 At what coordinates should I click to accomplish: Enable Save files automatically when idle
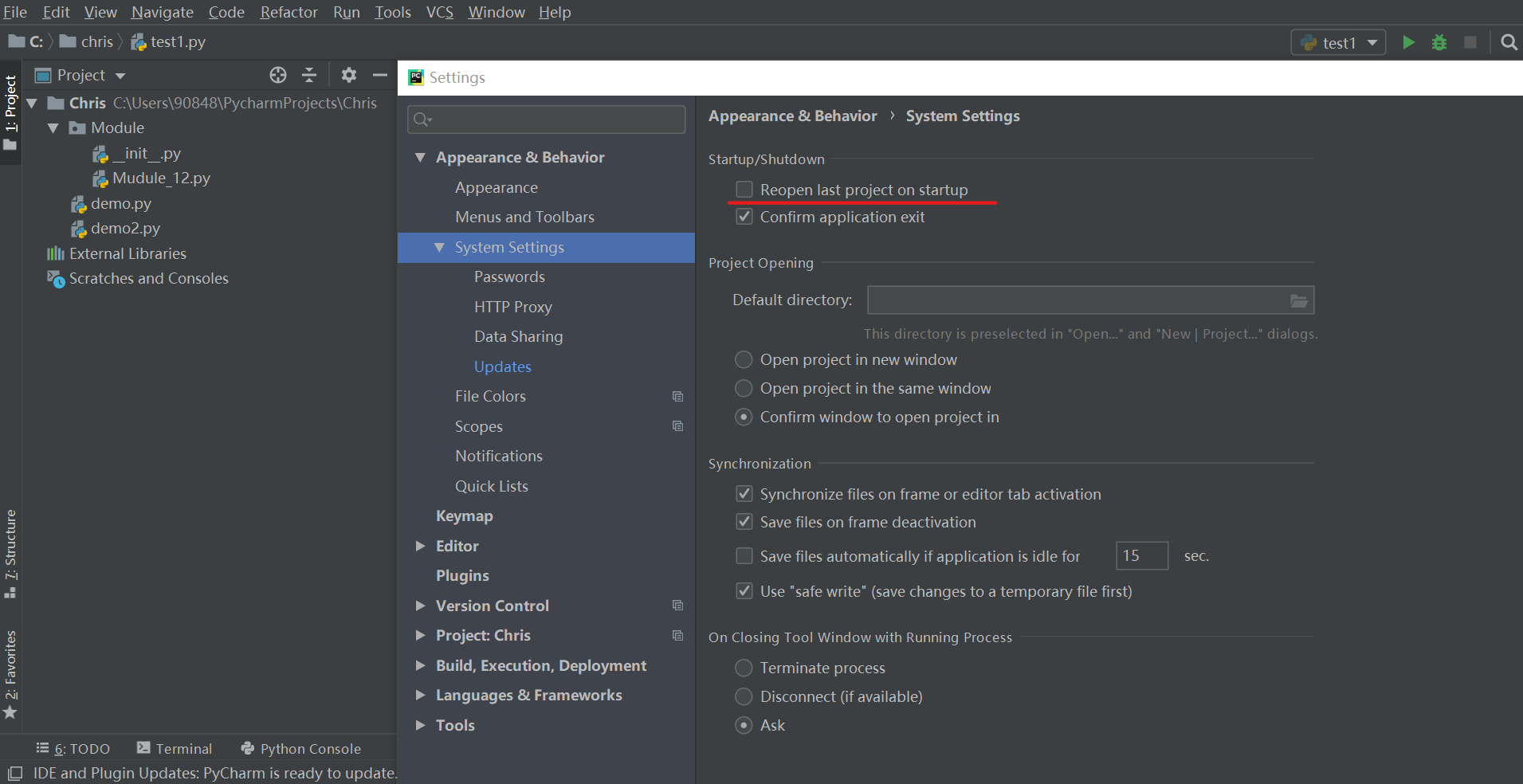(x=744, y=556)
